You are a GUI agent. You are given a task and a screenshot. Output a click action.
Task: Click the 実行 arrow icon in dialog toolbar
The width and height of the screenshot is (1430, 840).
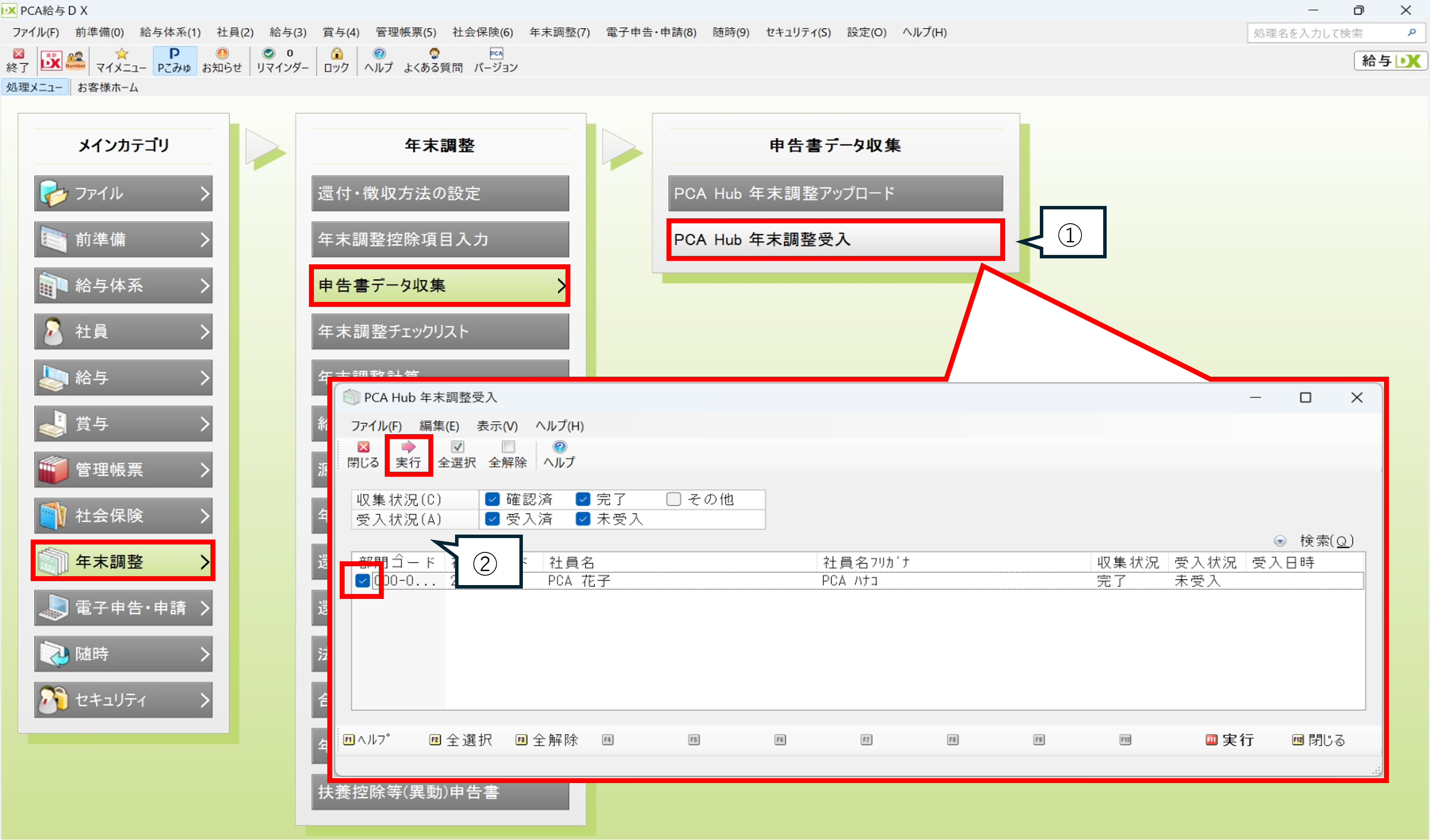409,455
